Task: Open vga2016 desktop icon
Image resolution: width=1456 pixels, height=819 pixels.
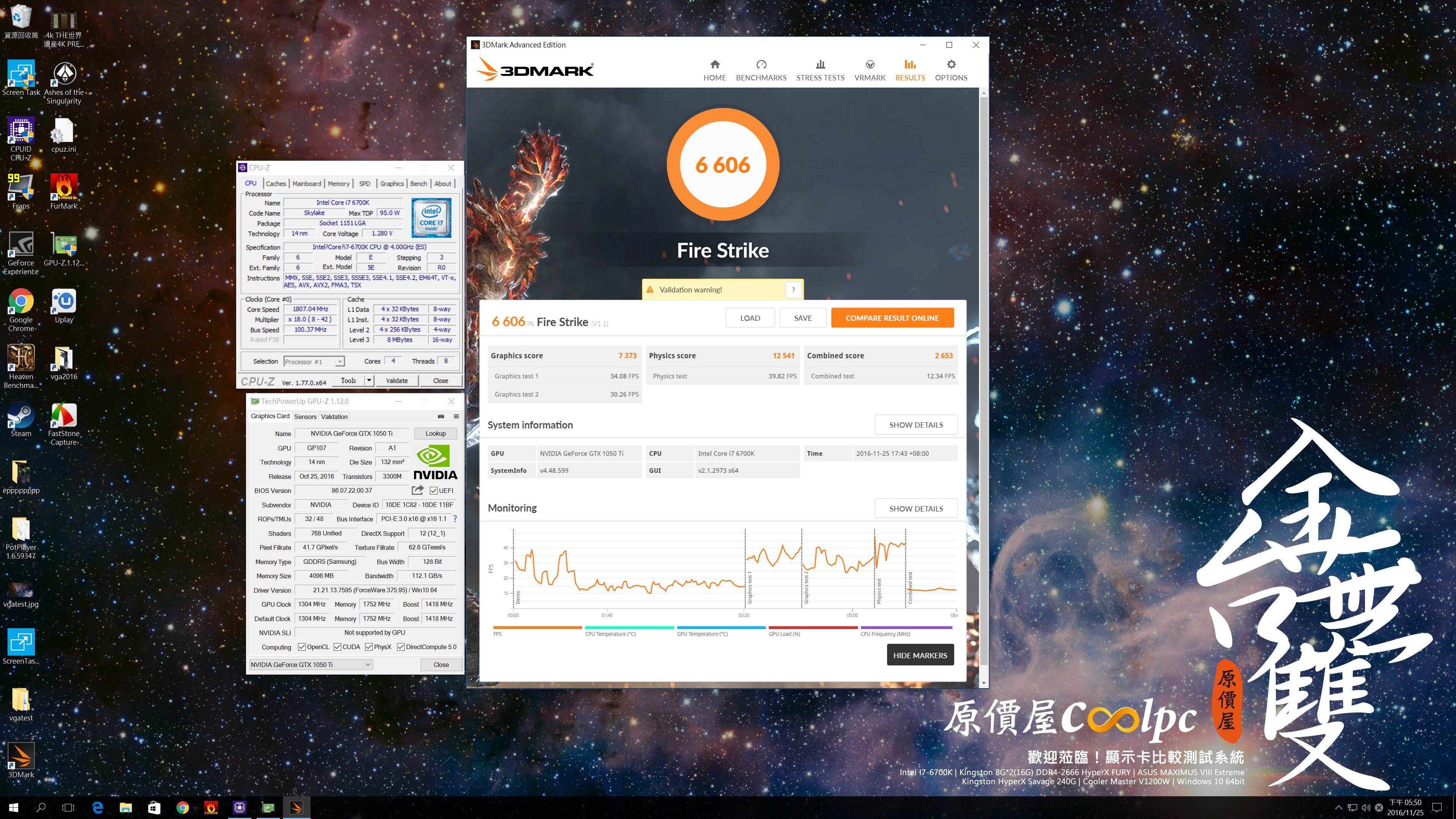Action: click(x=64, y=362)
